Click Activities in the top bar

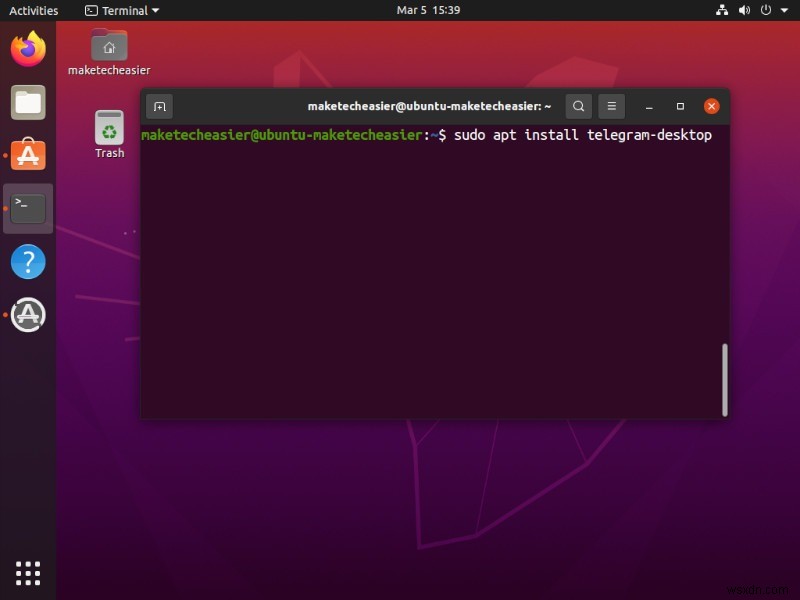click(x=33, y=10)
